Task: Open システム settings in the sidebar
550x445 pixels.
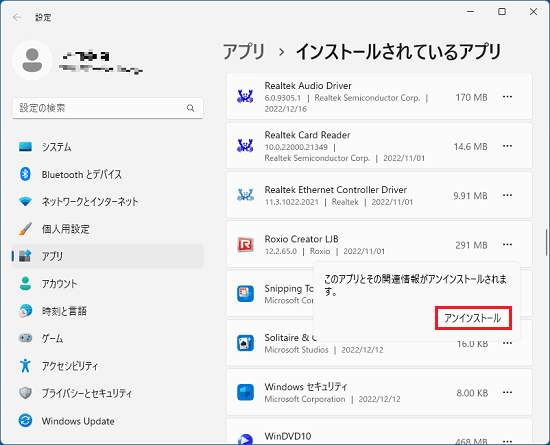Action: (x=108, y=147)
